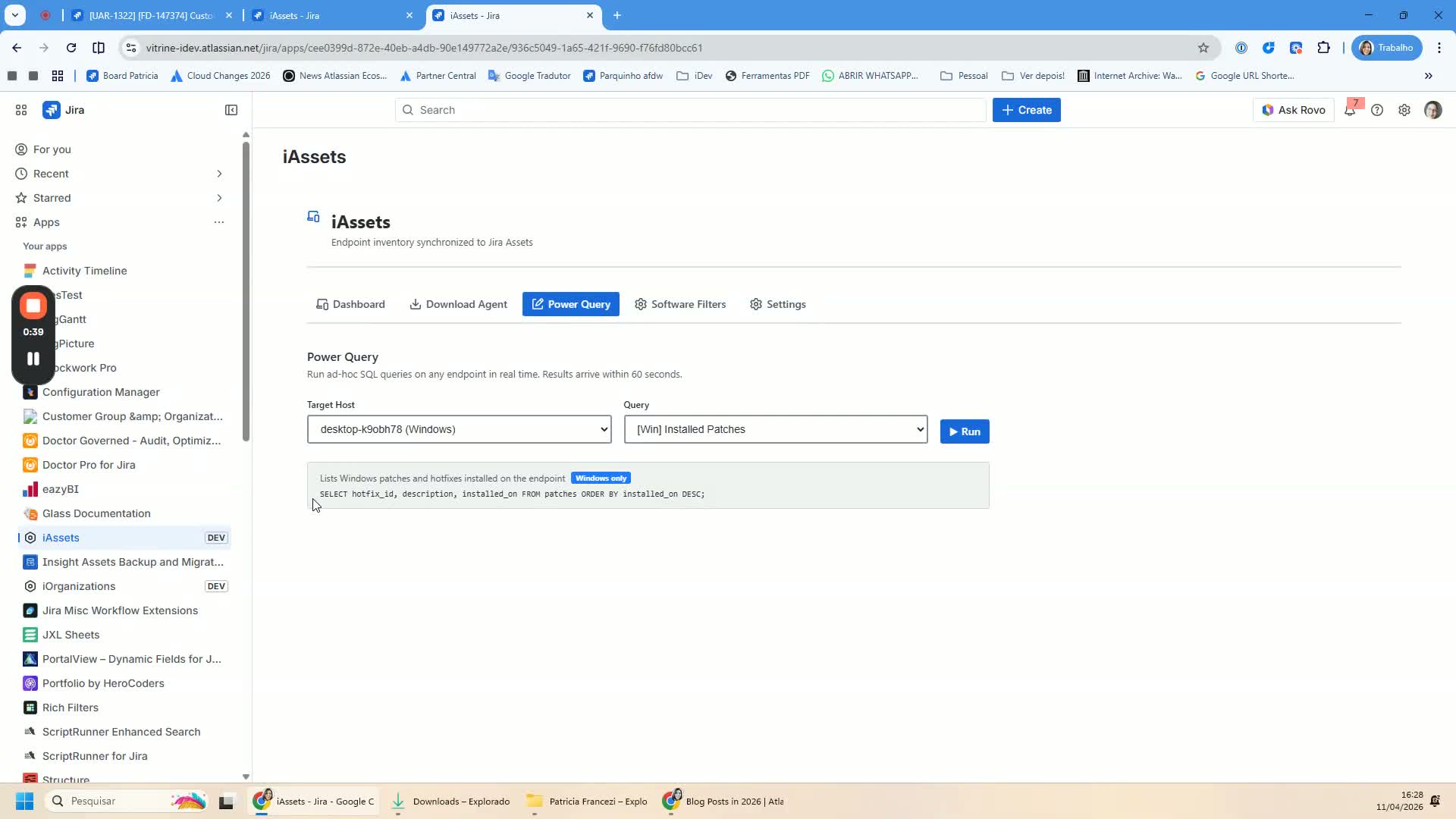Expand the Recent section chevron
This screenshot has width=1456, height=819.
(219, 174)
